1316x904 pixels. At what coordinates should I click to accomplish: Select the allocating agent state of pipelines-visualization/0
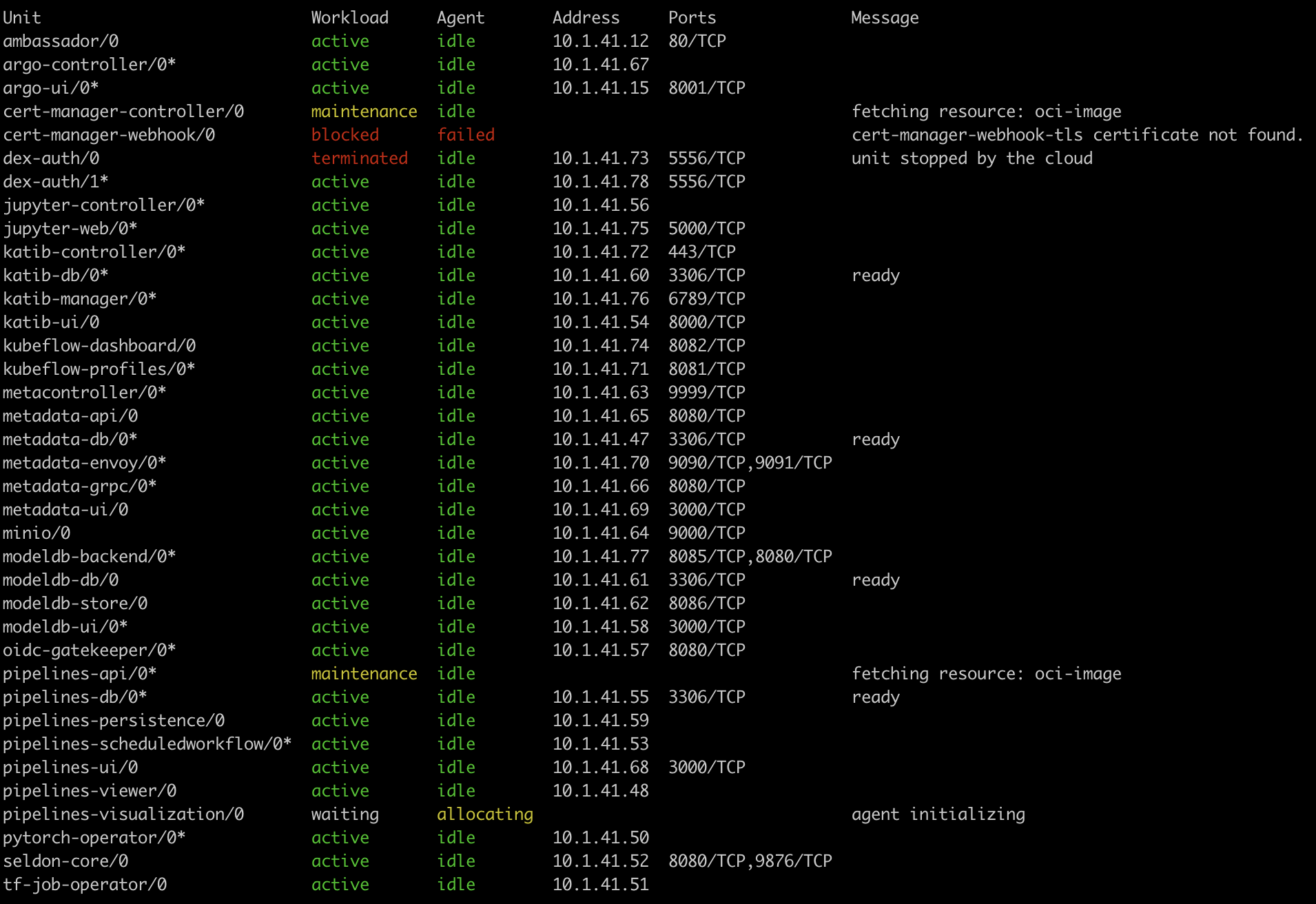click(x=485, y=814)
